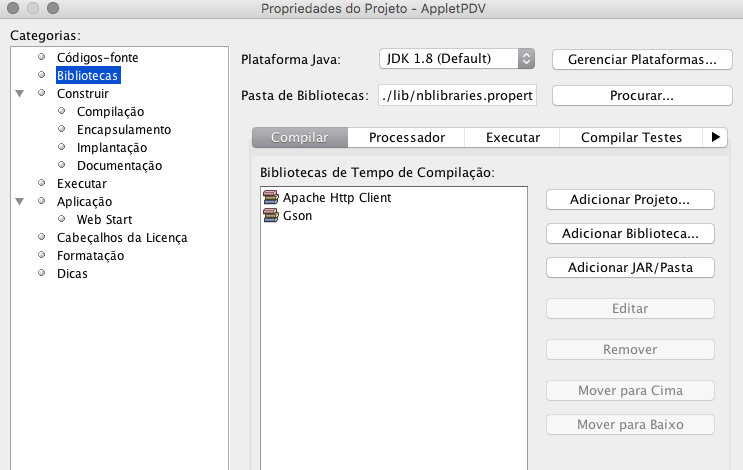The height and width of the screenshot is (470, 743).
Task: Click the bullet beside Dicas category
Action: pos(42,273)
